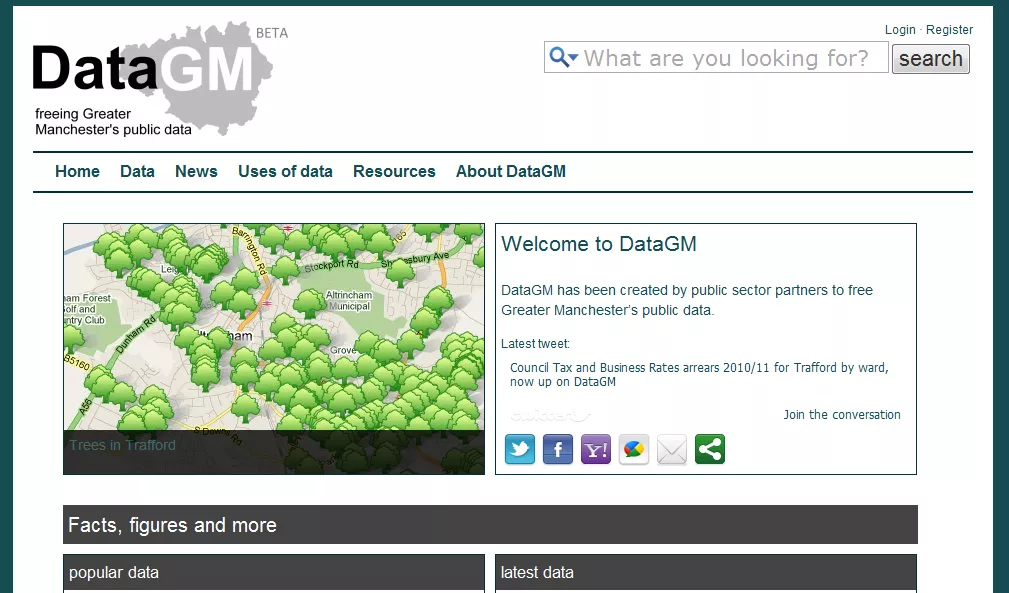Open the green share options icon
The image size is (1009, 593).
[710, 449]
